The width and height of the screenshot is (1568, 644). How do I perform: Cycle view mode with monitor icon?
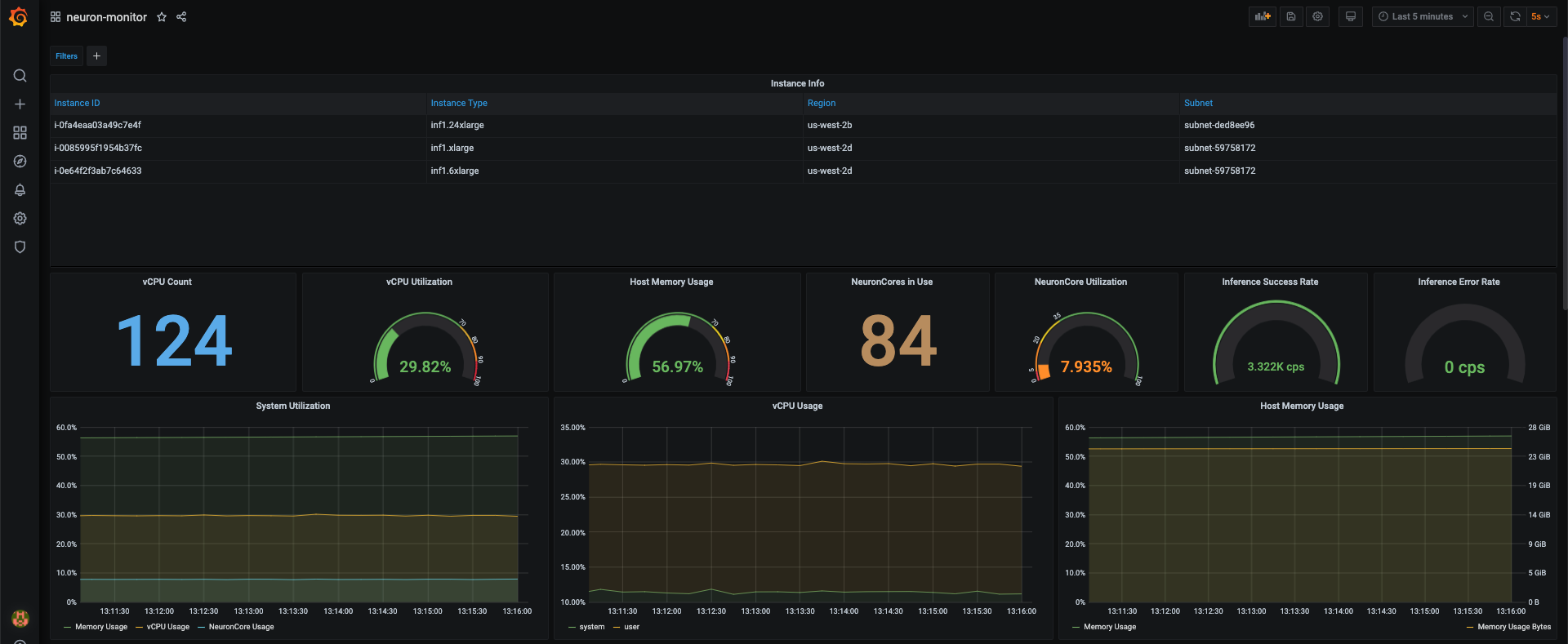pos(1351,16)
